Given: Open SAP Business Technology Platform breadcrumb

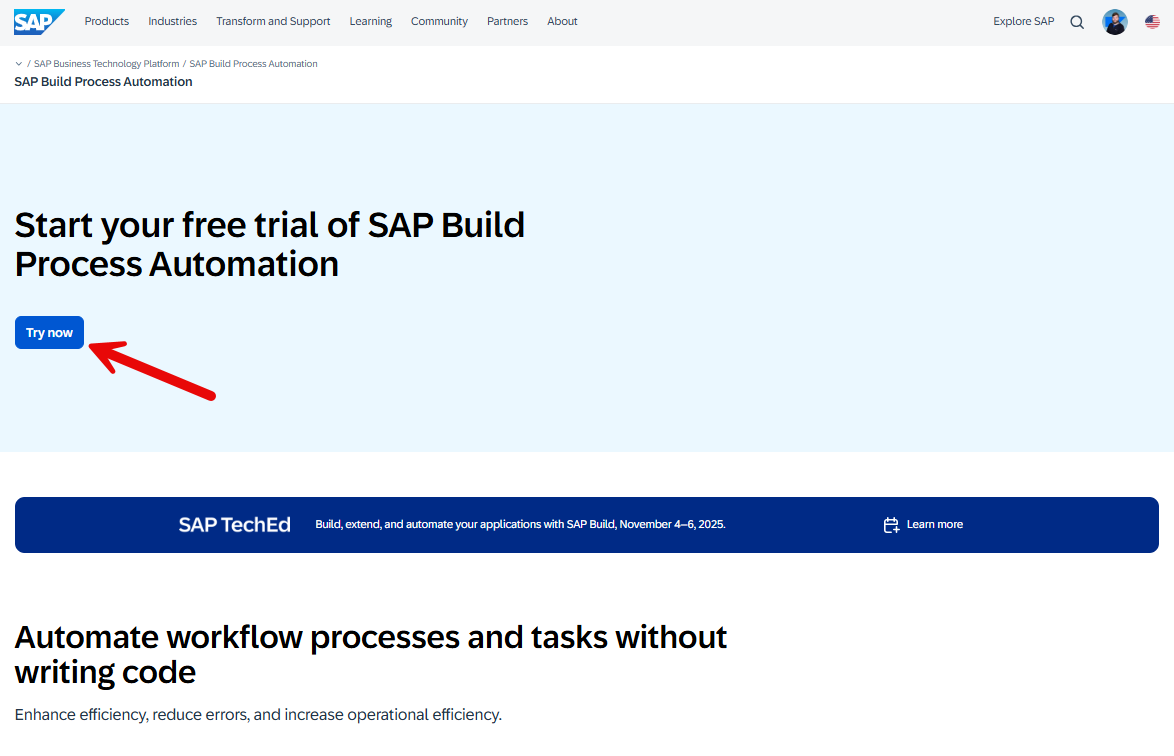Looking at the screenshot, I should tap(106, 64).
